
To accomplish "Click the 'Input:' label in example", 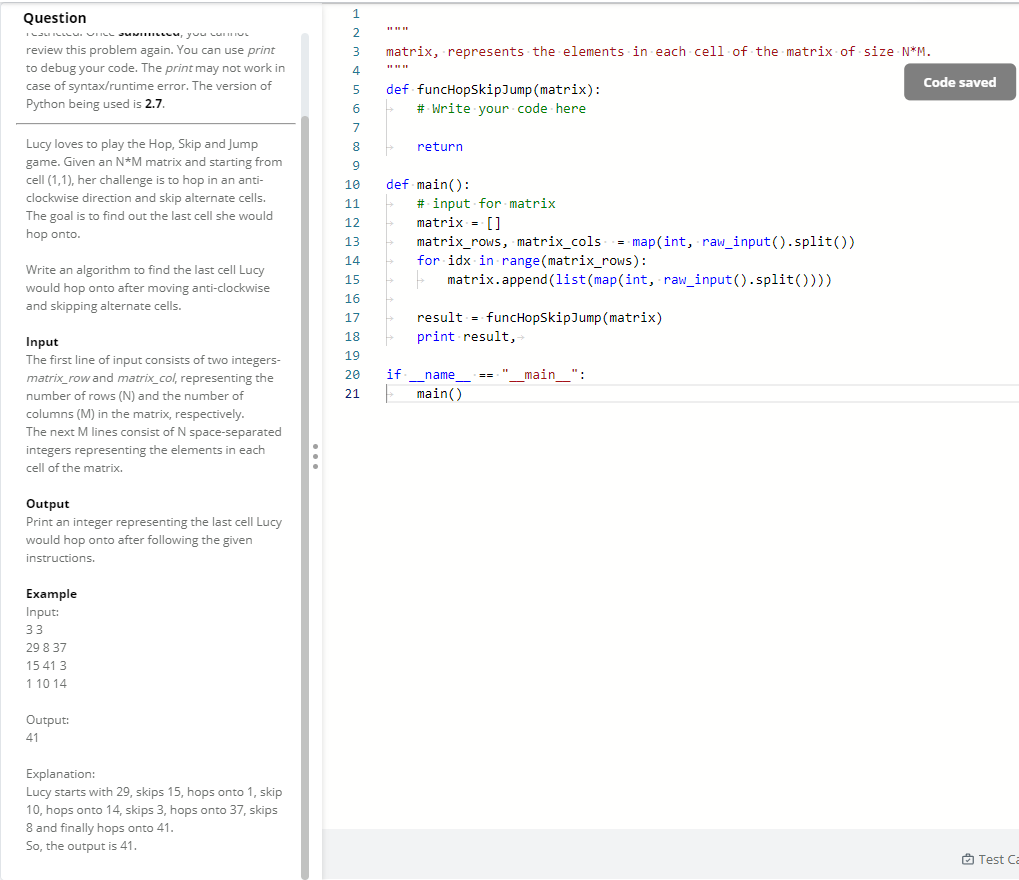I will coord(42,612).
